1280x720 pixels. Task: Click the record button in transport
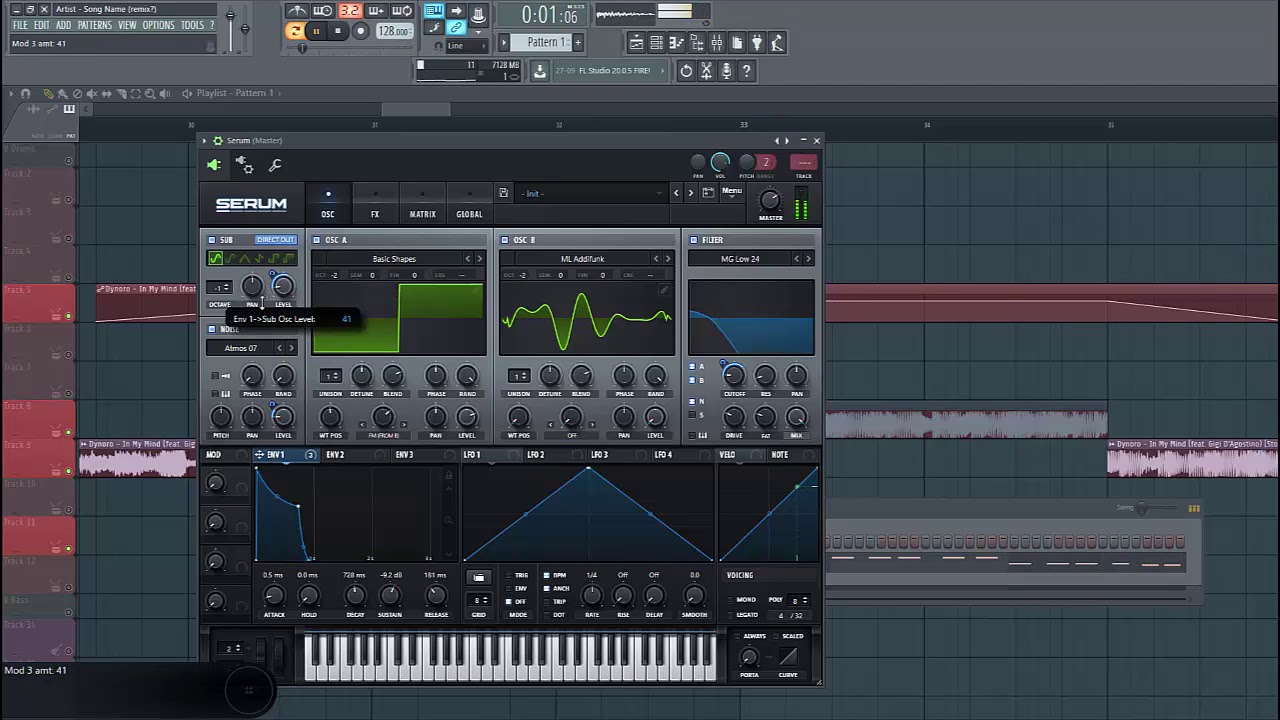click(361, 31)
